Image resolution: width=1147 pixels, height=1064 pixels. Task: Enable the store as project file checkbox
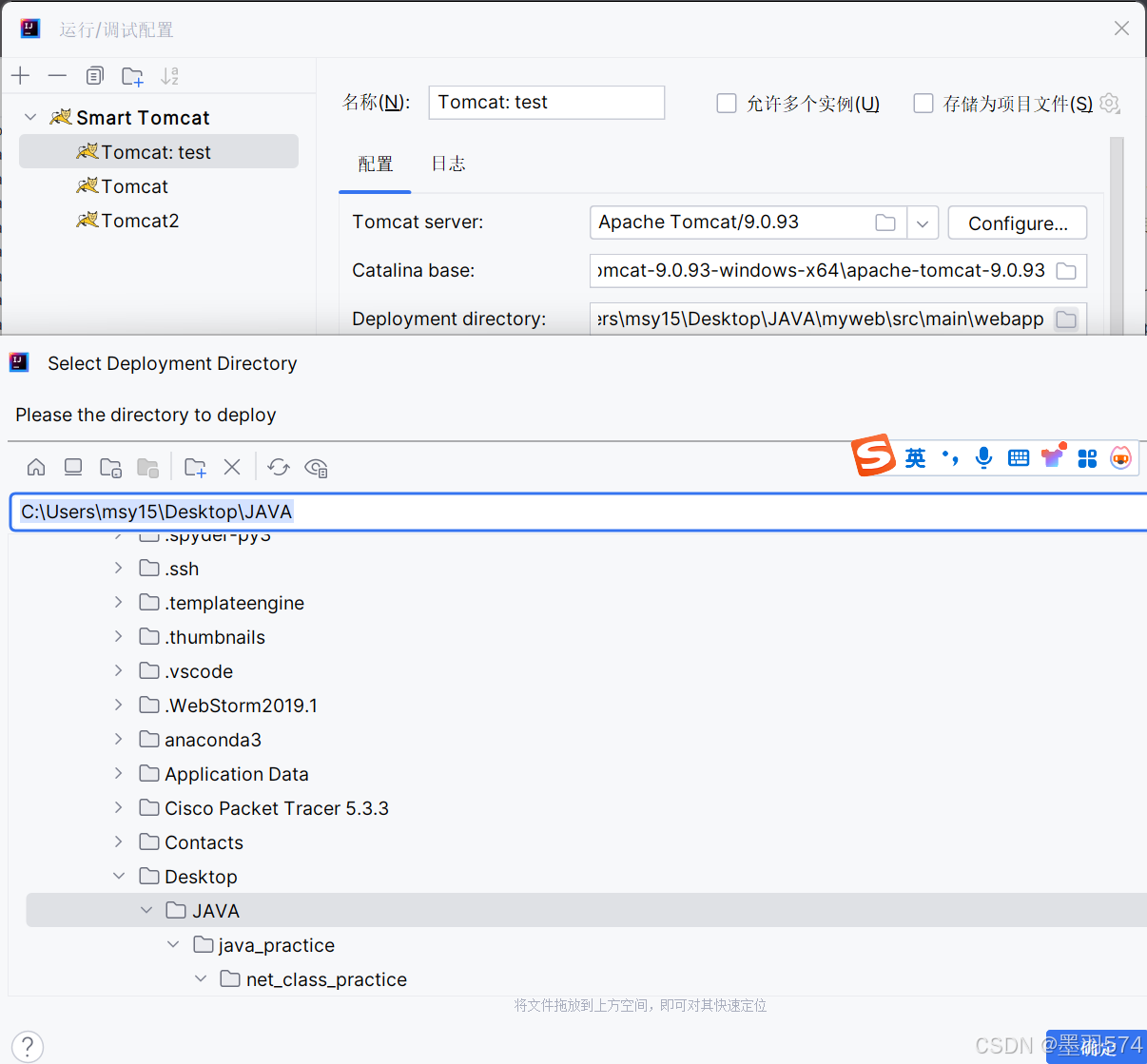(x=923, y=103)
